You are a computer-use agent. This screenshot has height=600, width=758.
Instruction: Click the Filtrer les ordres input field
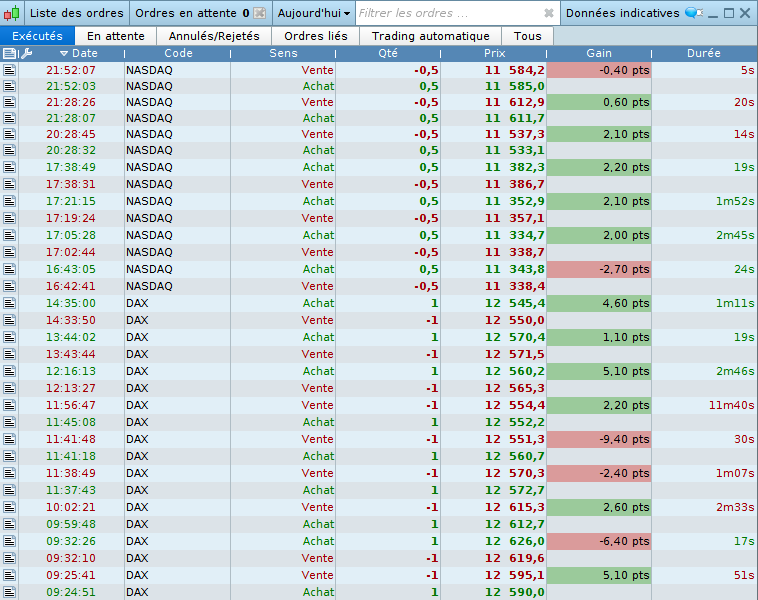448,14
